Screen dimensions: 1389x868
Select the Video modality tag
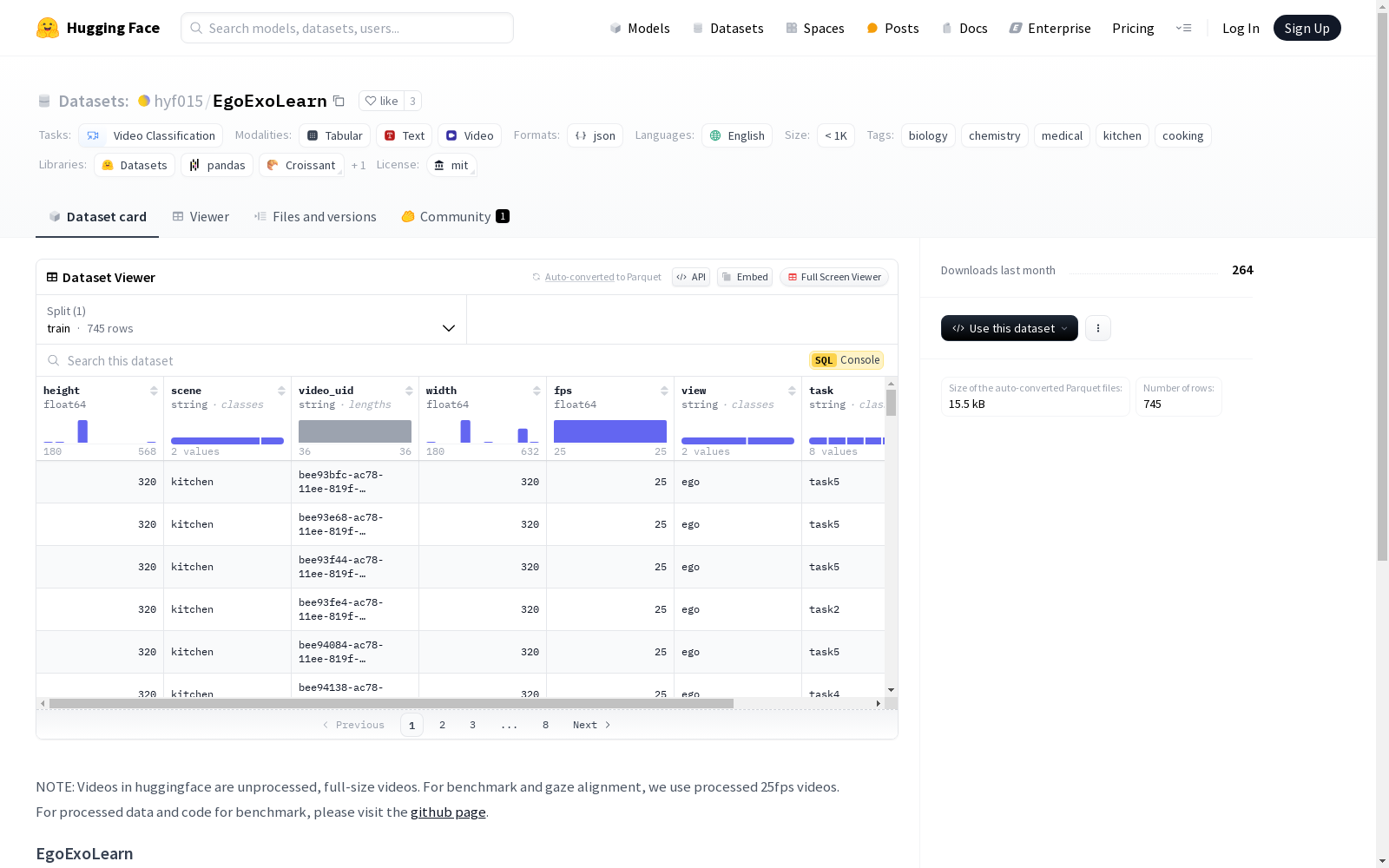click(x=470, y=135)
